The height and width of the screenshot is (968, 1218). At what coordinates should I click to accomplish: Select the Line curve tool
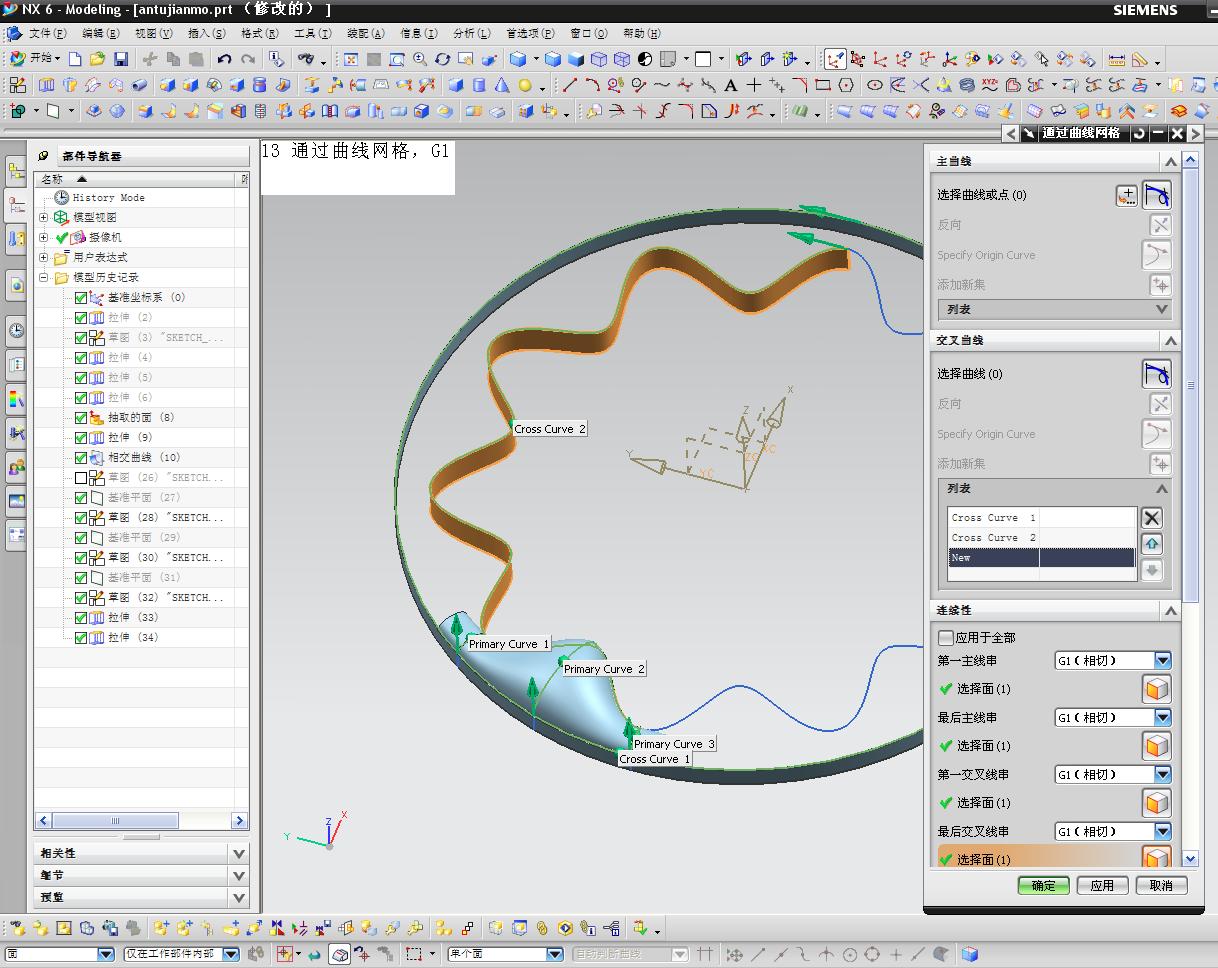(569, 85)
